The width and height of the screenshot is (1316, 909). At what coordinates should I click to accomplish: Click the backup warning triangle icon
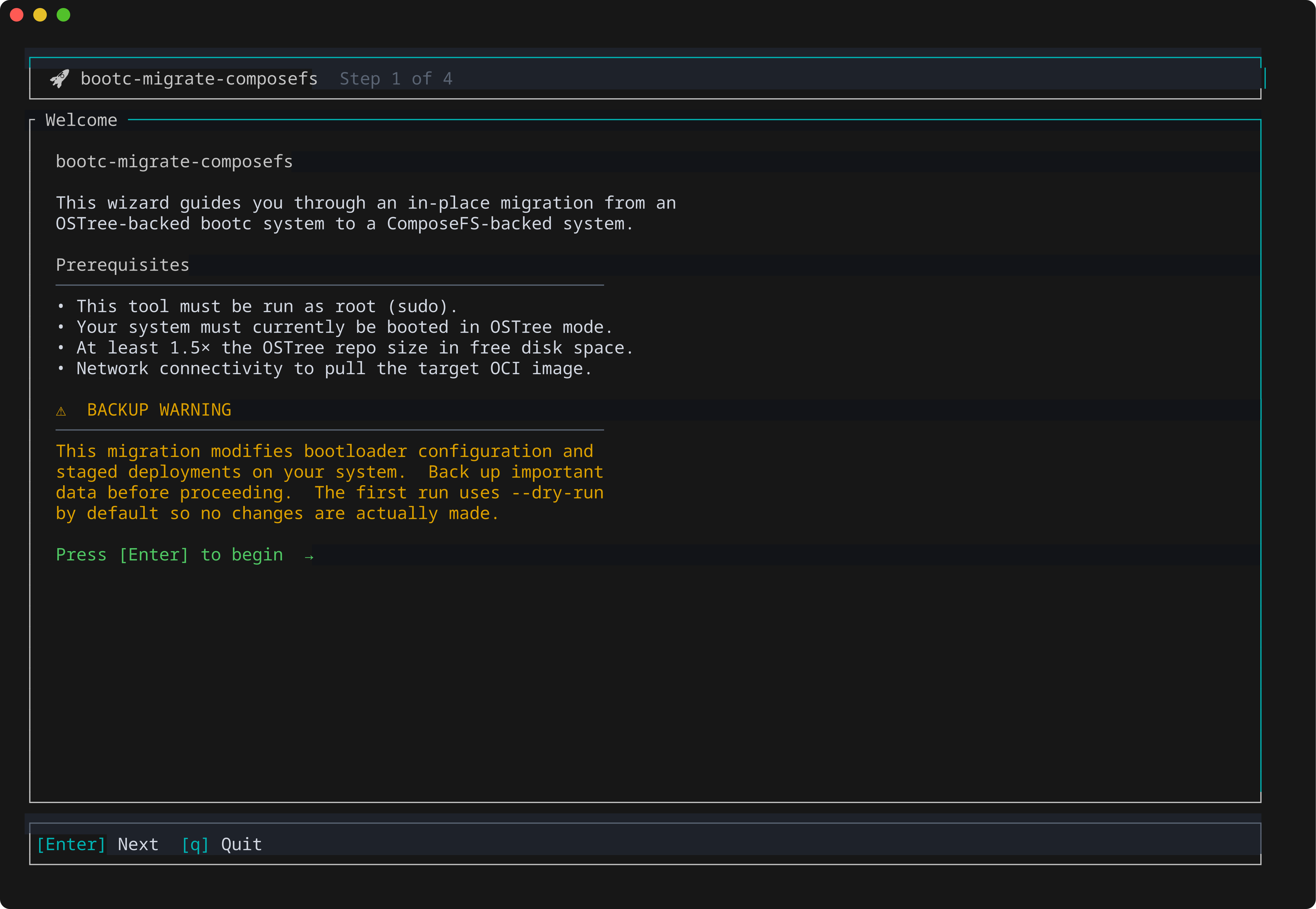[61, 411]
